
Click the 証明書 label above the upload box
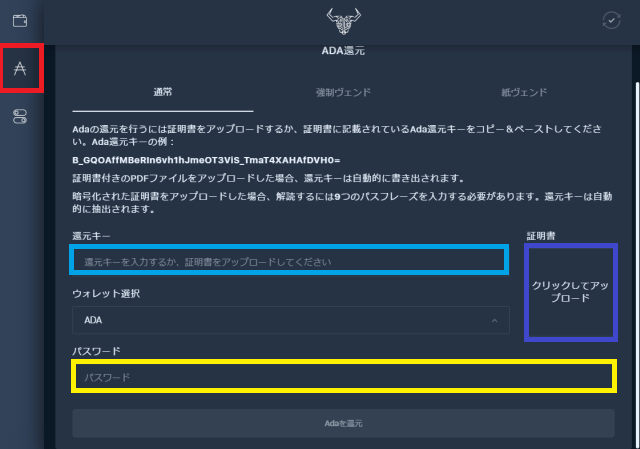click(541, 235)
